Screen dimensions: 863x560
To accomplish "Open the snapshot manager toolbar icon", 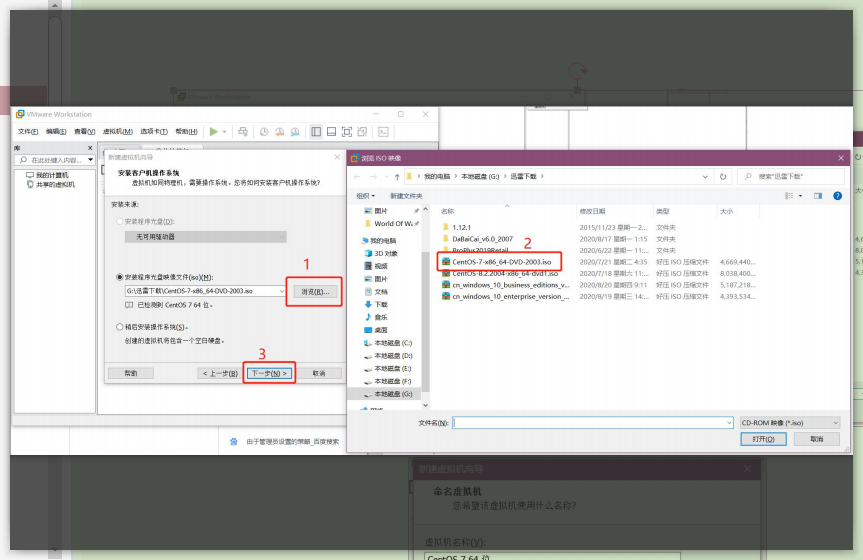I will pyautogui.click(x=295, y=132).
